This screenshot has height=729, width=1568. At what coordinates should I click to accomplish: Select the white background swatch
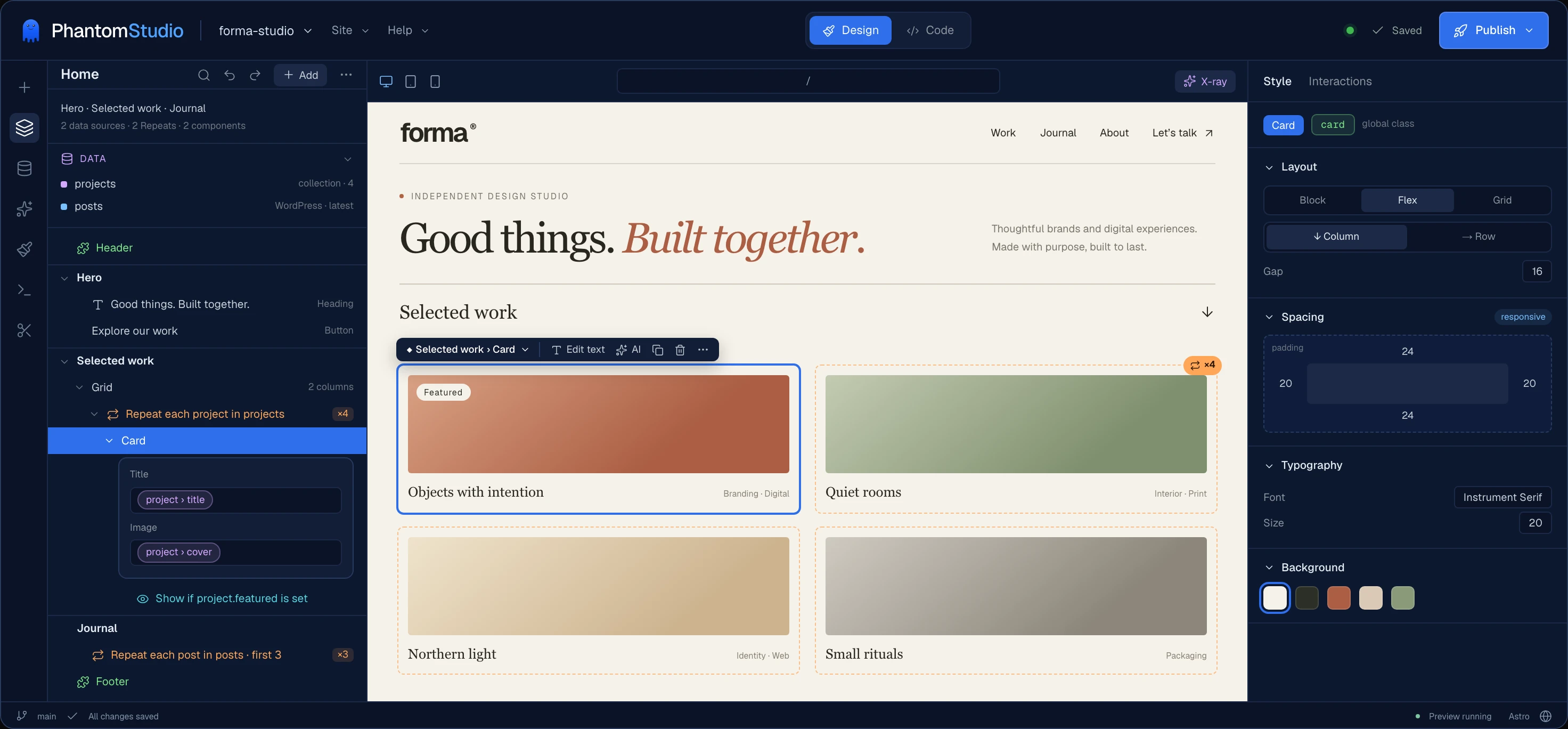click(1275, 598)
